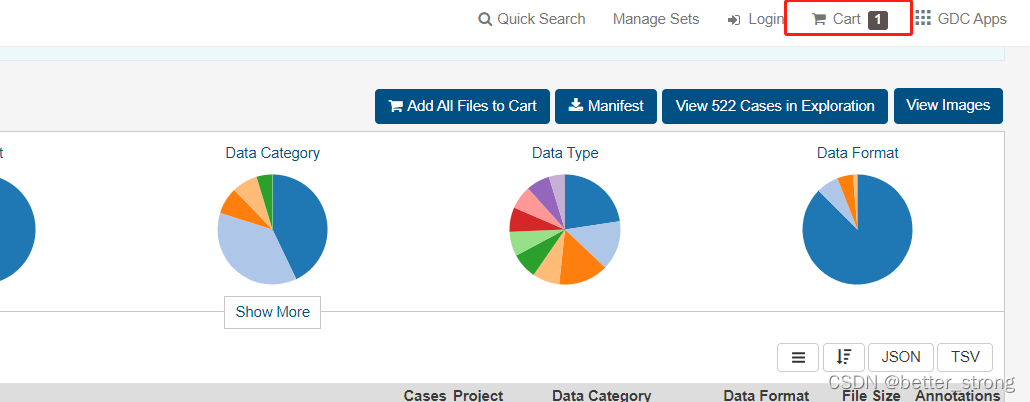Click the login arrow icon
1030x402 pixels.
[734, 20]
